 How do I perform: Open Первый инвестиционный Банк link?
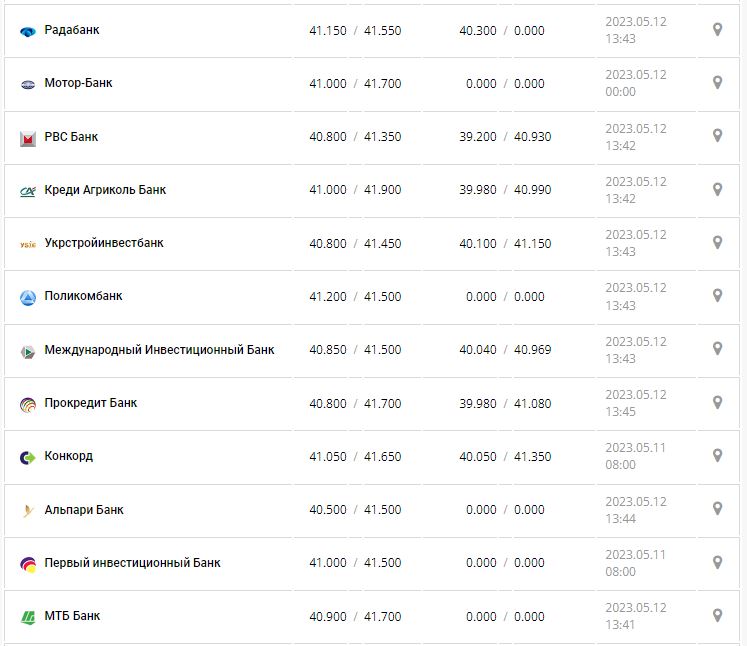132,563
